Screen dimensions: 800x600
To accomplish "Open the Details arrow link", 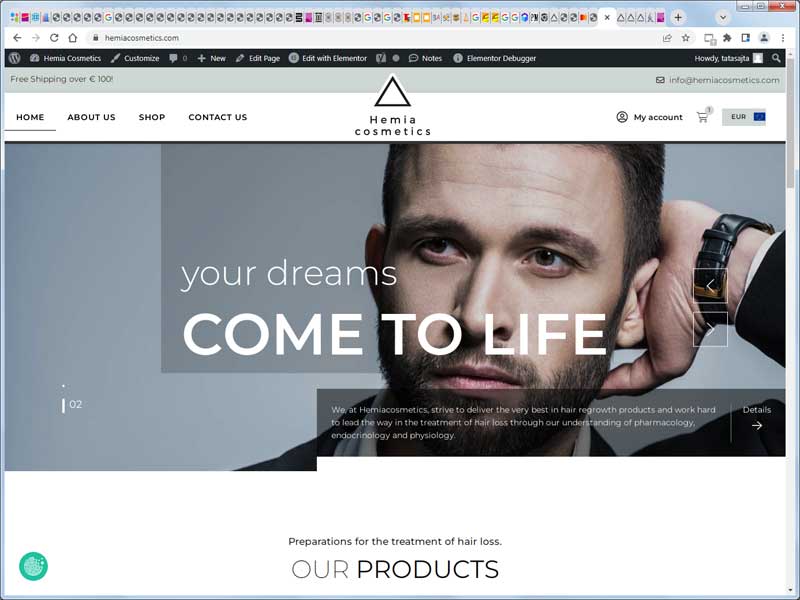I will click(x=757, y=418).
